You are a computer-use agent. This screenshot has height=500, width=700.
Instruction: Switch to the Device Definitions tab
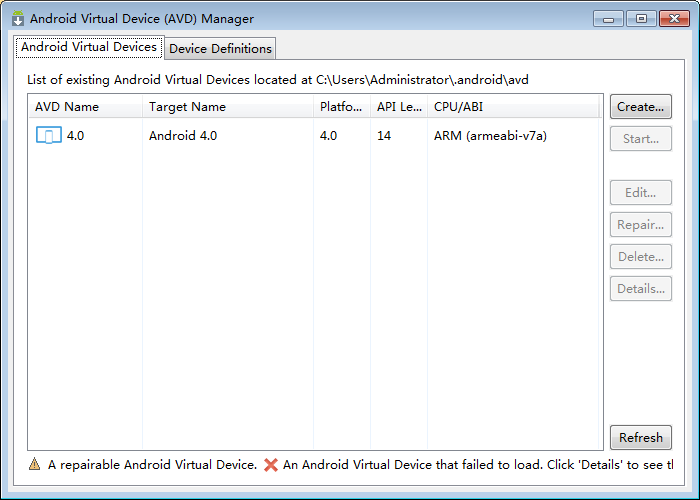click(x=220, y=48)
